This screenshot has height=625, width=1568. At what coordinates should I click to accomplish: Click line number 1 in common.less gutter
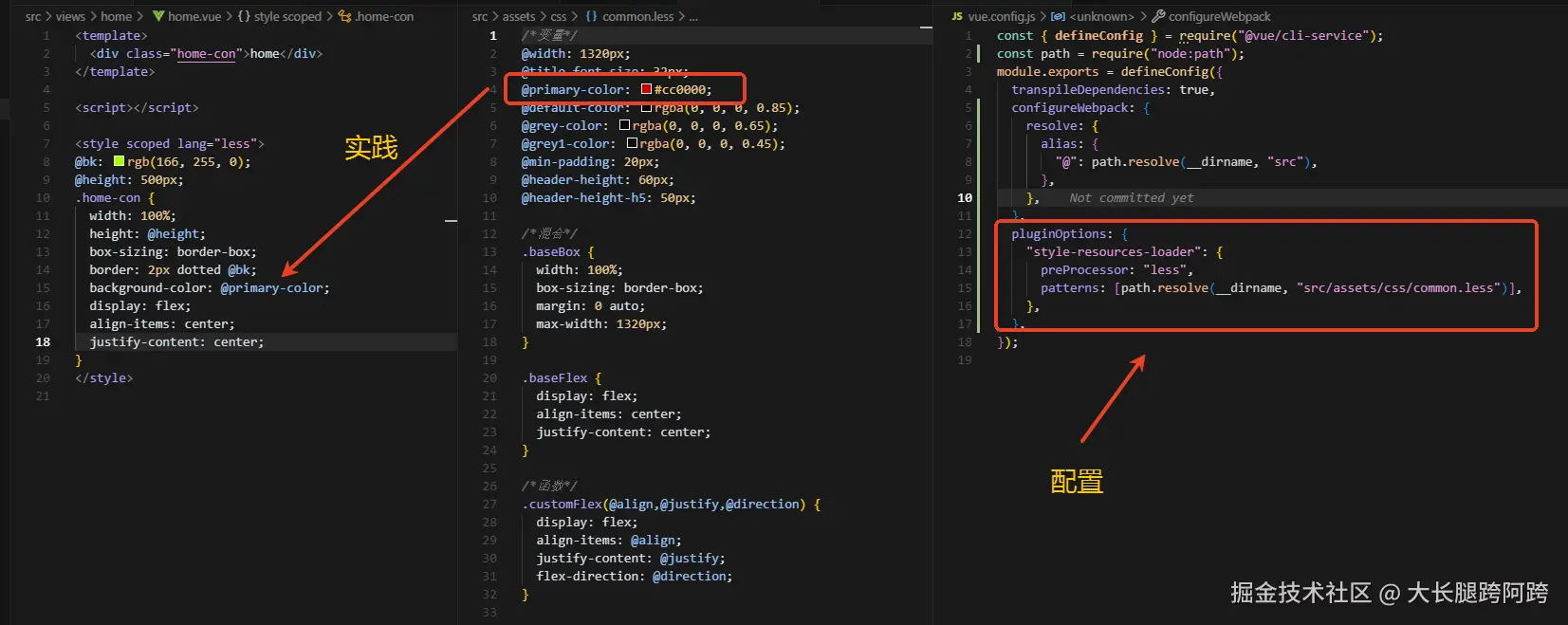(x=493, y=35)
